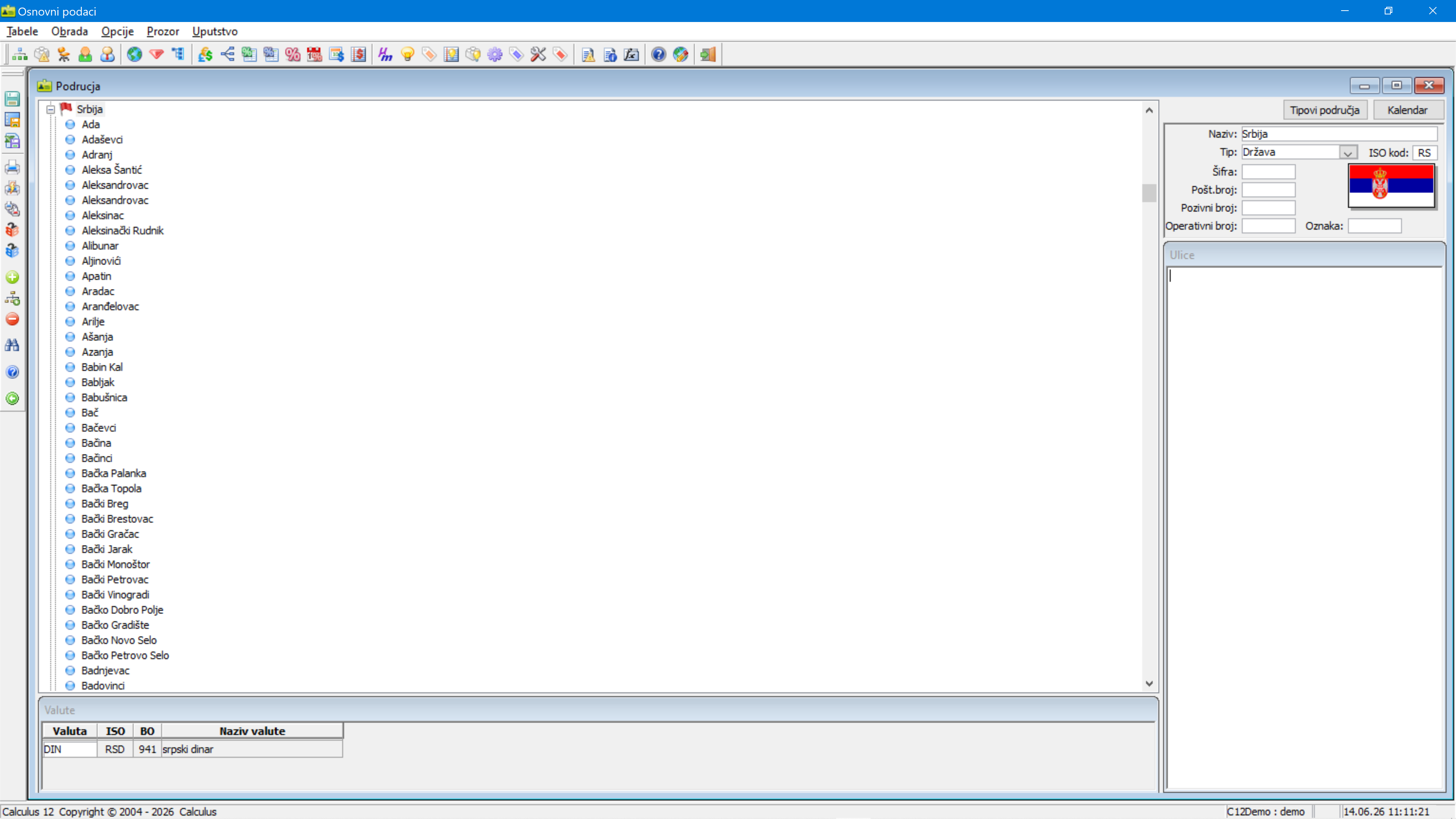Click the vertical scrollbar thumb of the area tree

(x=1149, y=193)
